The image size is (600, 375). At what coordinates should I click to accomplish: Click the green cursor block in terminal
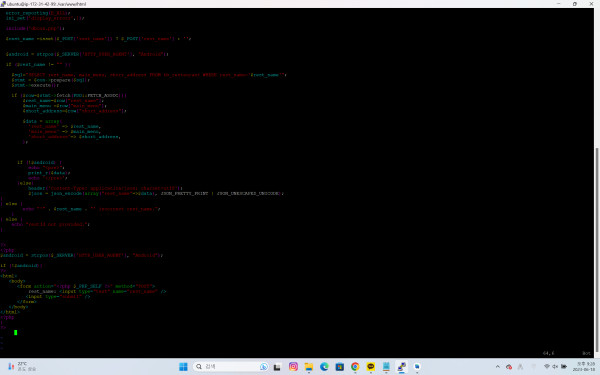point(16,333)
